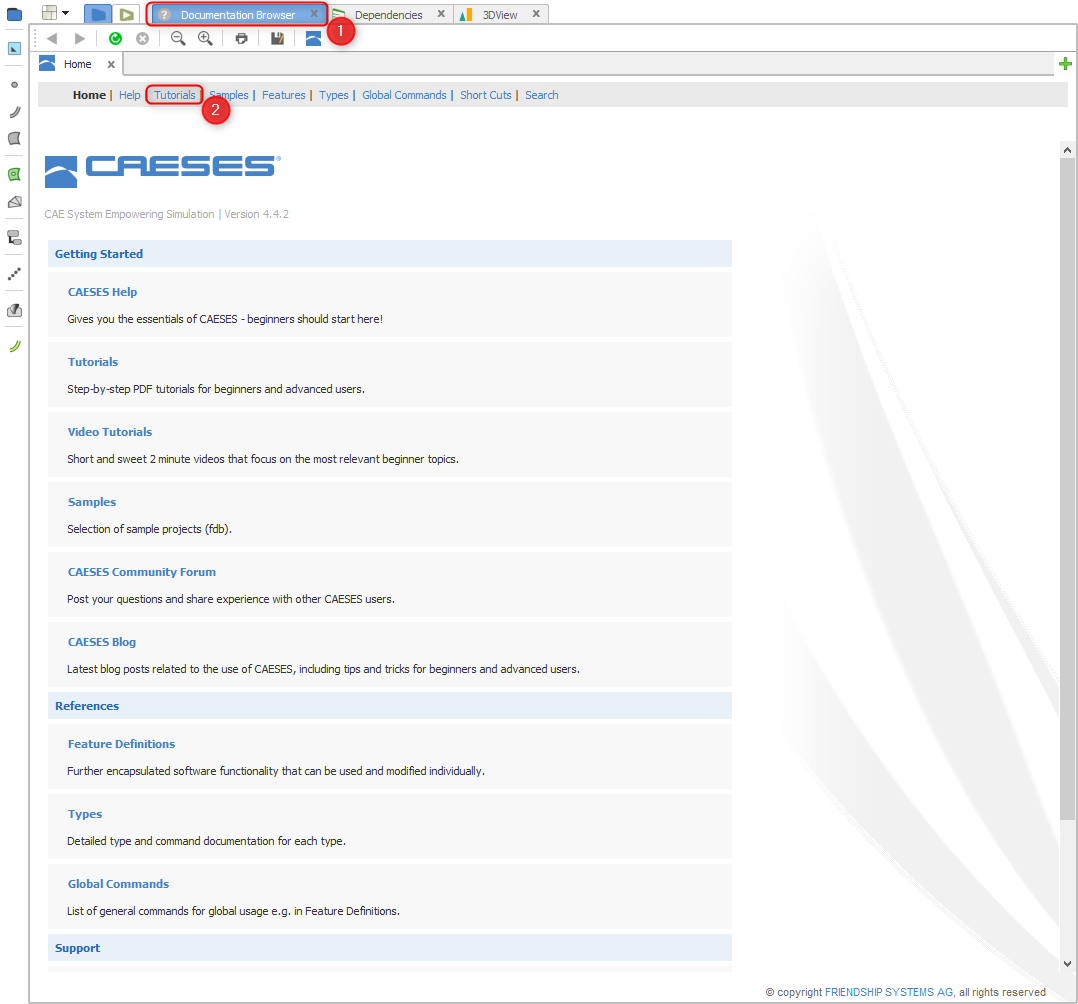Click the scrollbar up arrow
The width and height of the screenshot is (1078, 1004).
pyautogui.click(x=1067, y=149)
